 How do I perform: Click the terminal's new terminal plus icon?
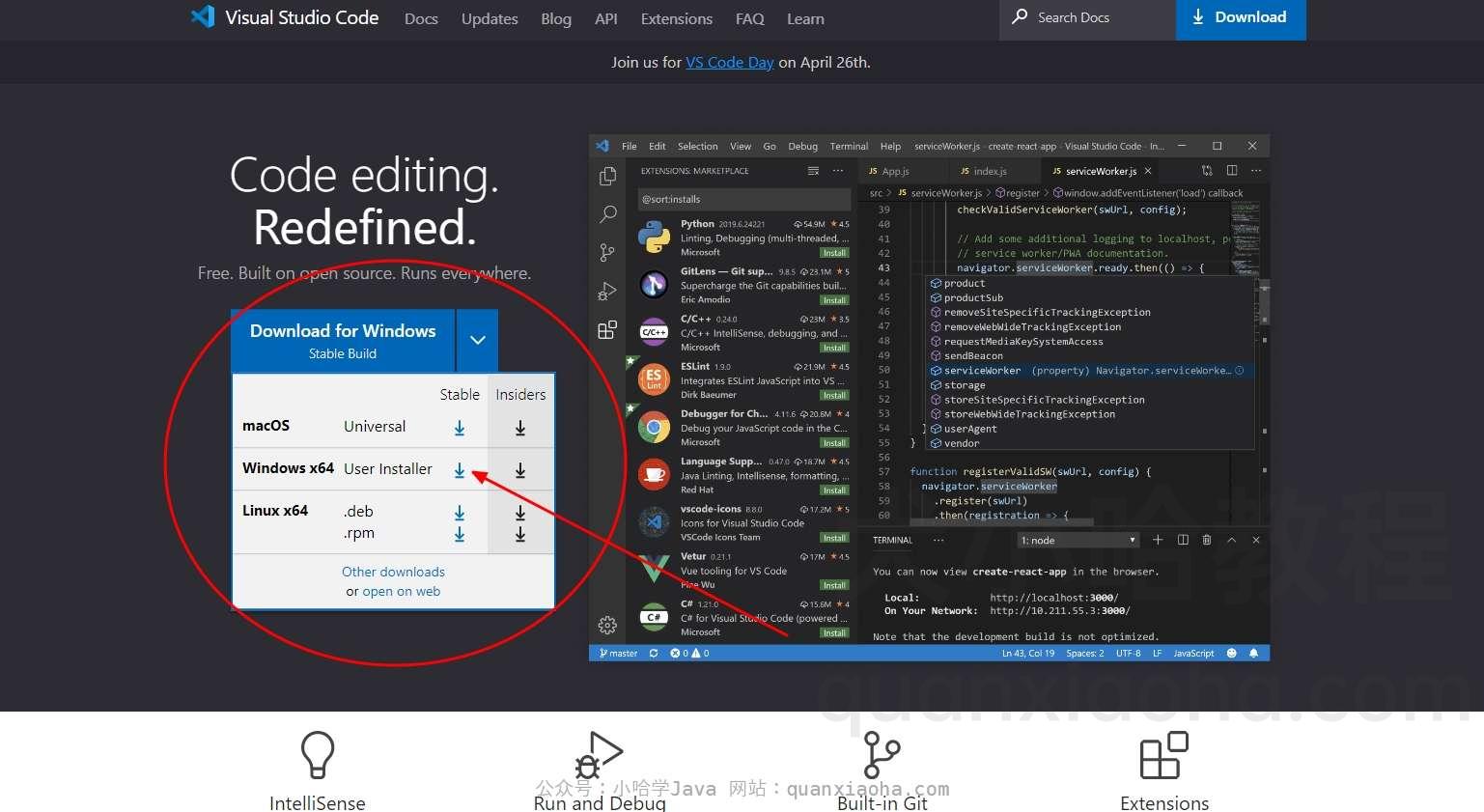tap(1158, 540)
